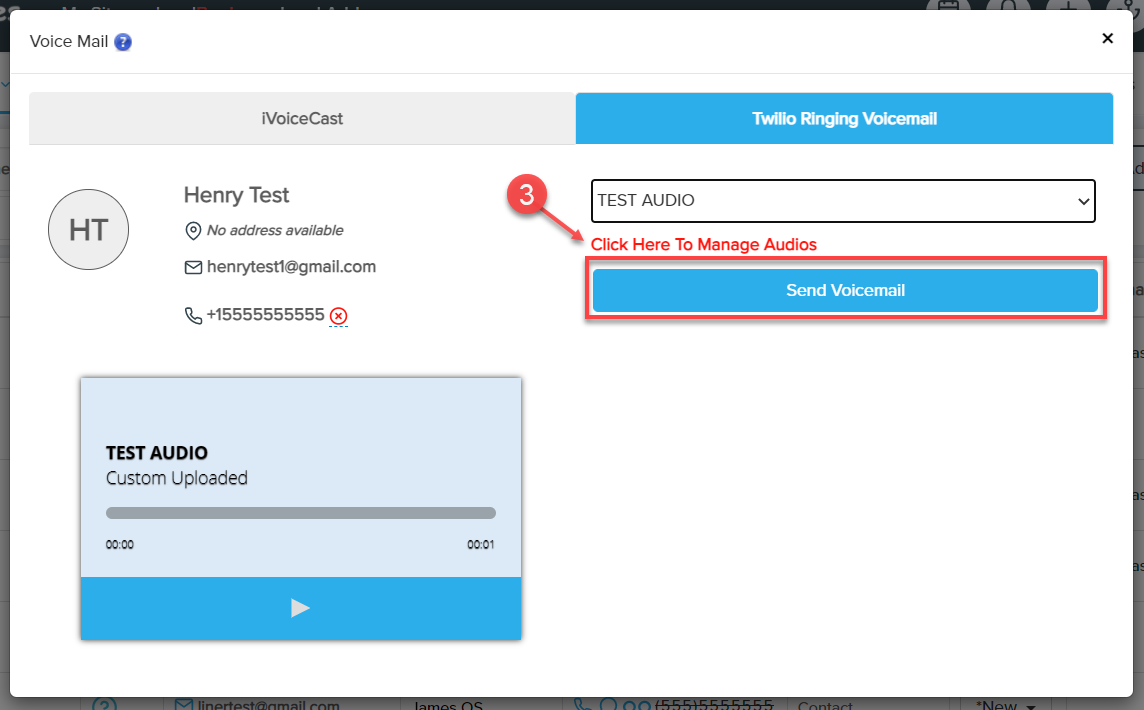Remove phone number with red X icon

click(338, 317)
